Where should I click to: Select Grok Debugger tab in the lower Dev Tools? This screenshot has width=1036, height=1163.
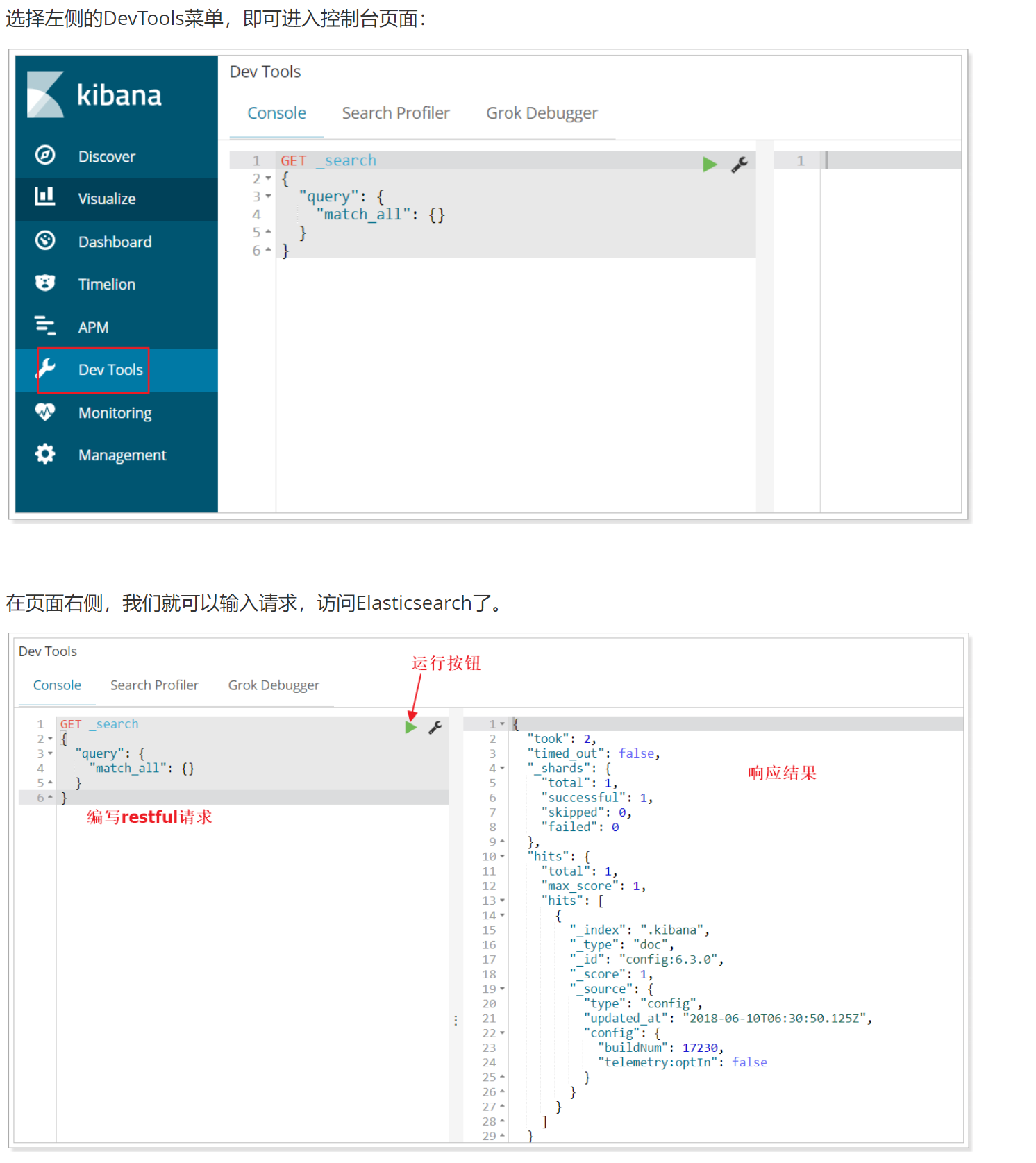274,685
